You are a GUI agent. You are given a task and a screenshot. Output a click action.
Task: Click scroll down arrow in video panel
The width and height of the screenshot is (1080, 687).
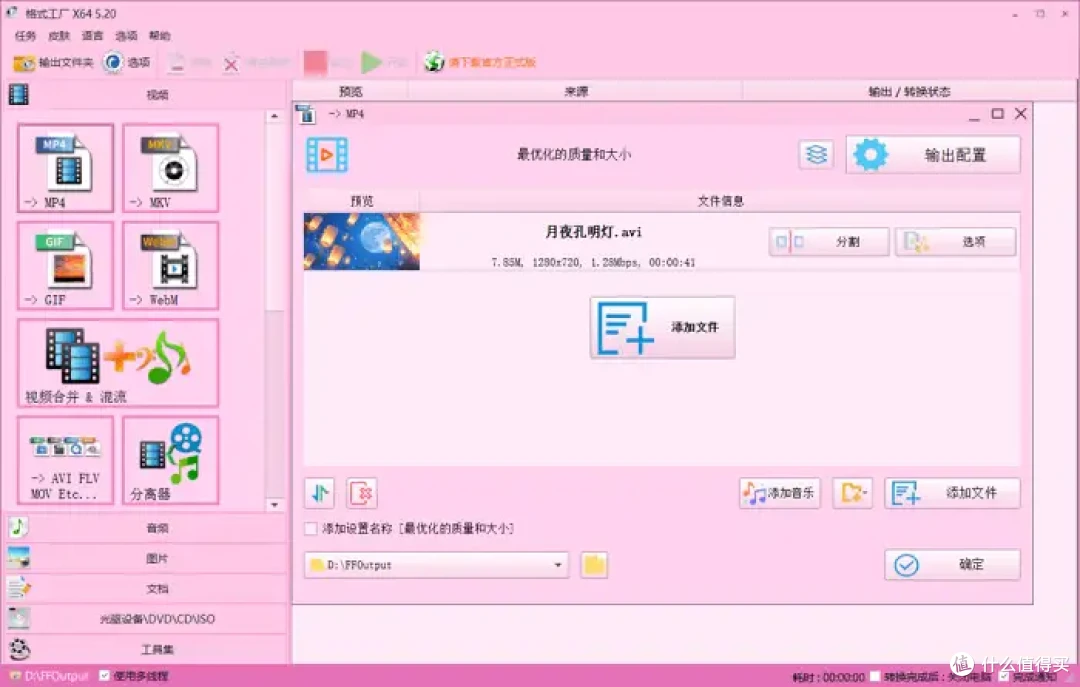[x=275, y=504]
